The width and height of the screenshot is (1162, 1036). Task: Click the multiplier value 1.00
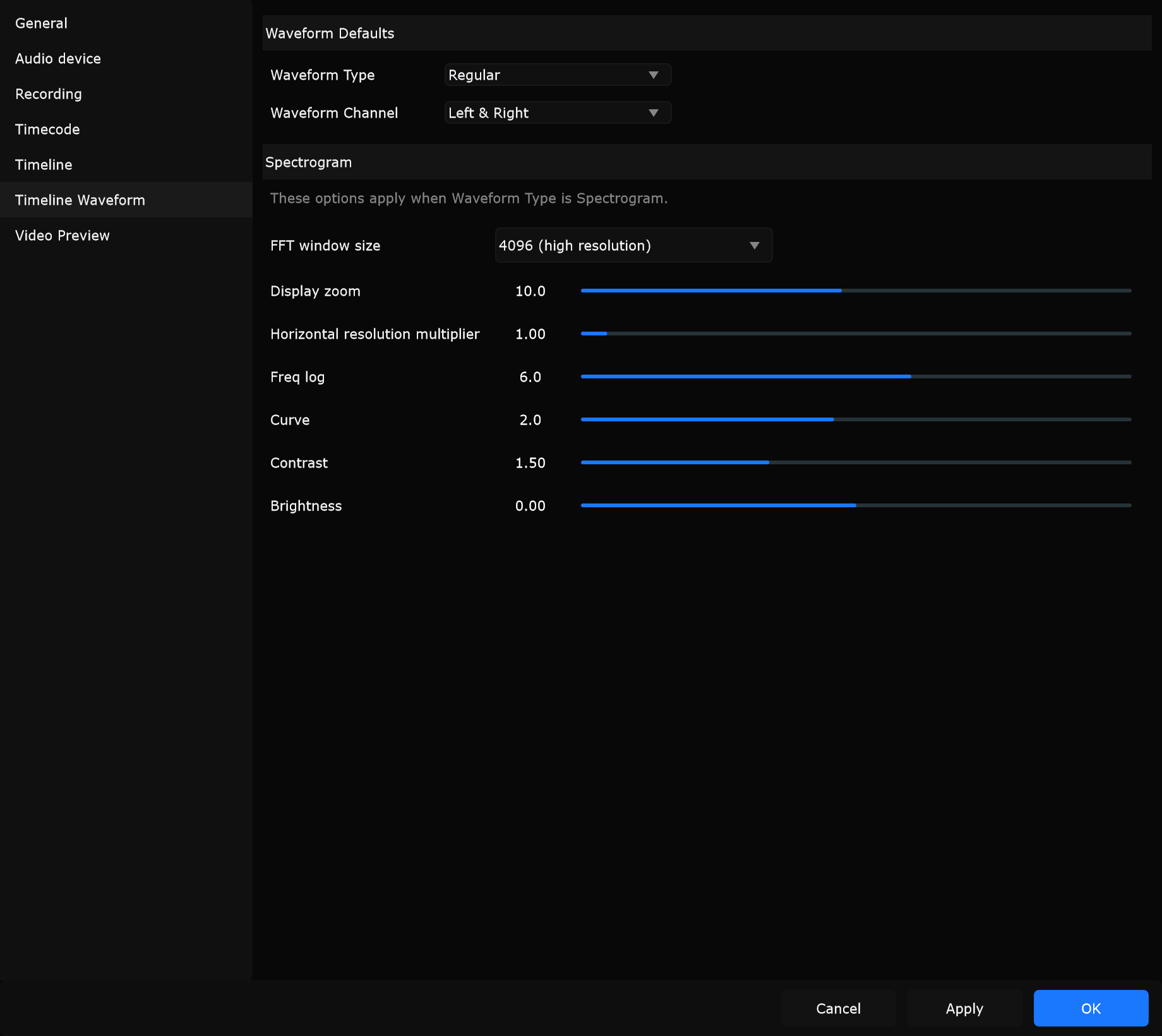[x=530, y=334]
